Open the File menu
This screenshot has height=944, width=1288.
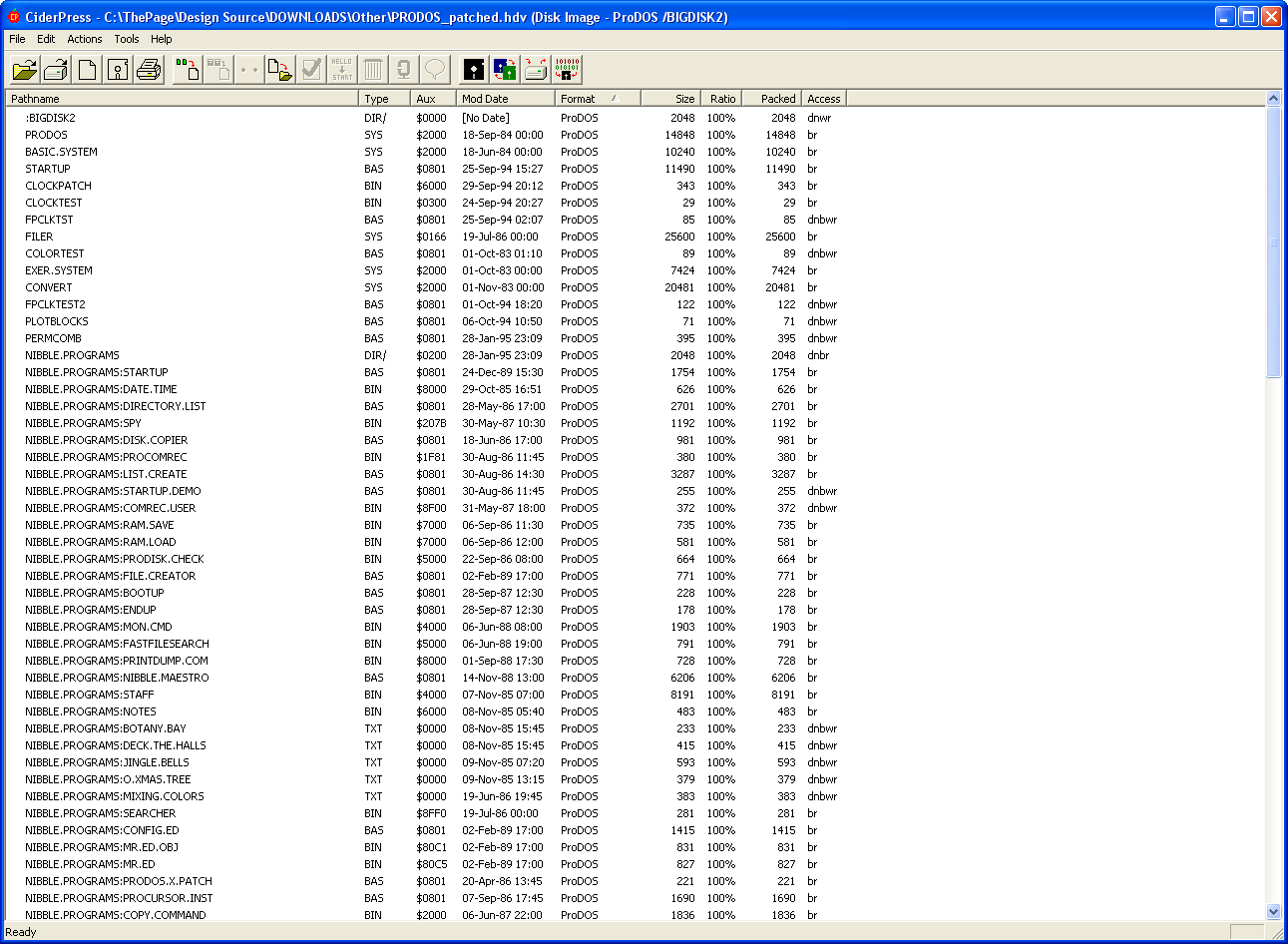[17, 39]
